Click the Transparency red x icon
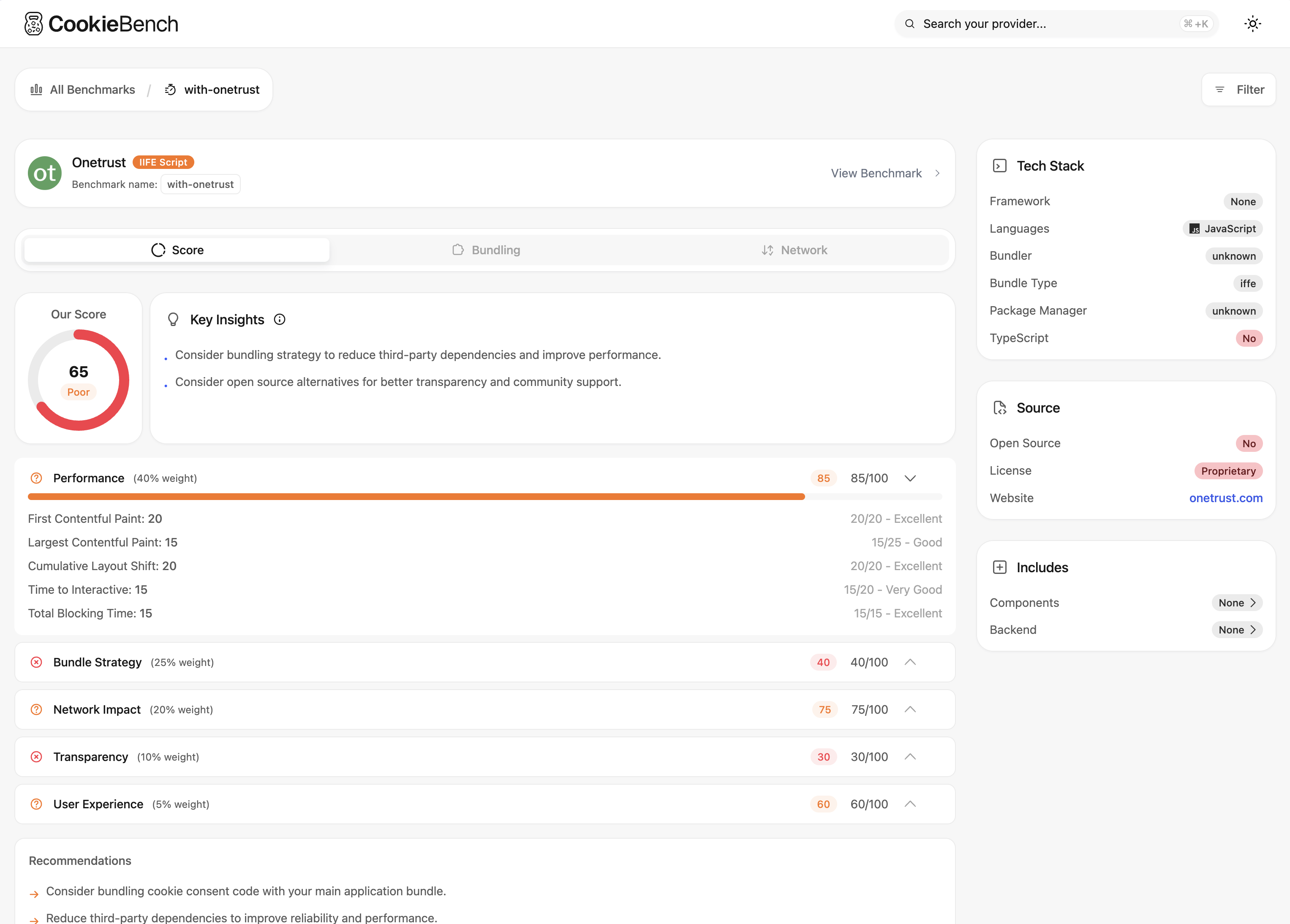Screen dimensions: 1290x924 [x=36, y=757]
